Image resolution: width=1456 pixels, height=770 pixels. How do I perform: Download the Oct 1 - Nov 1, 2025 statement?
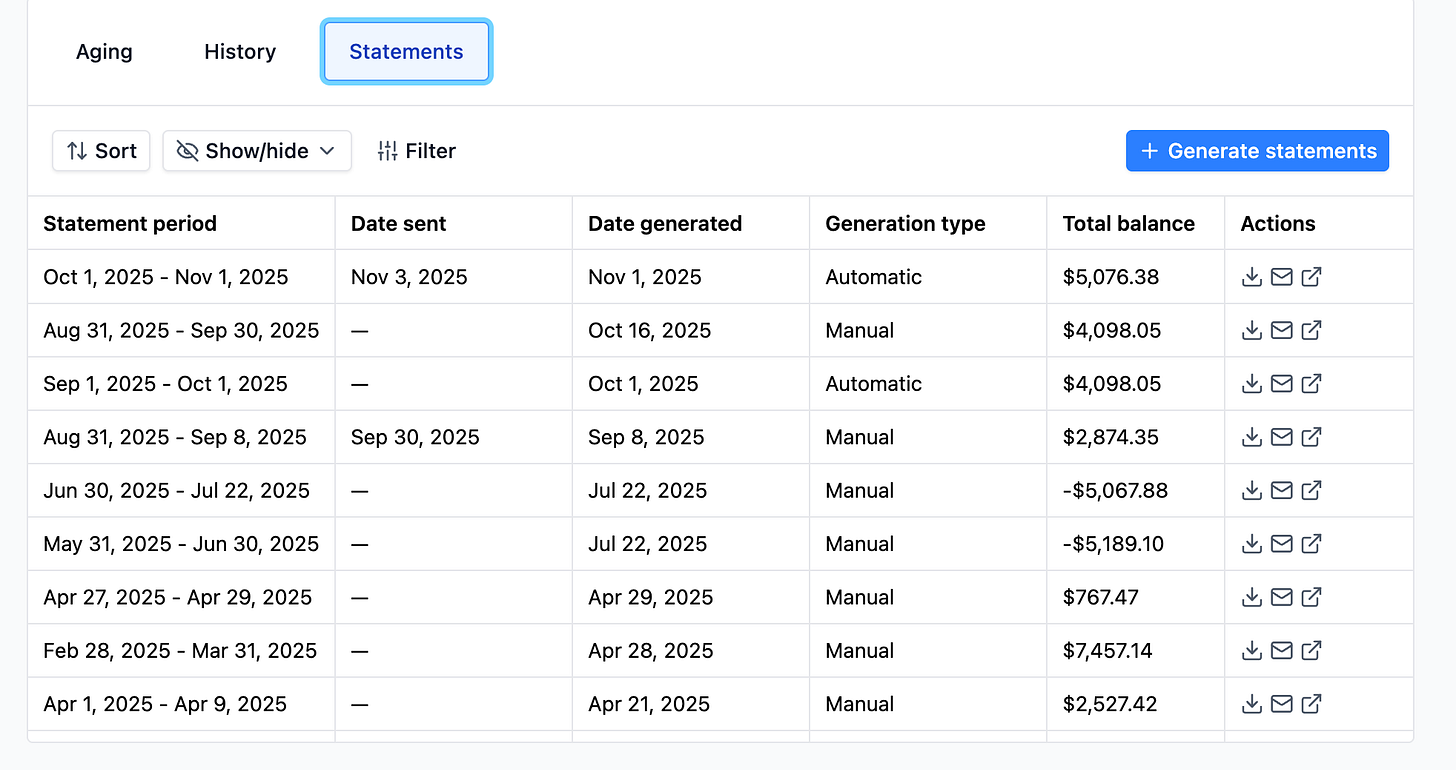[1251, 277]
